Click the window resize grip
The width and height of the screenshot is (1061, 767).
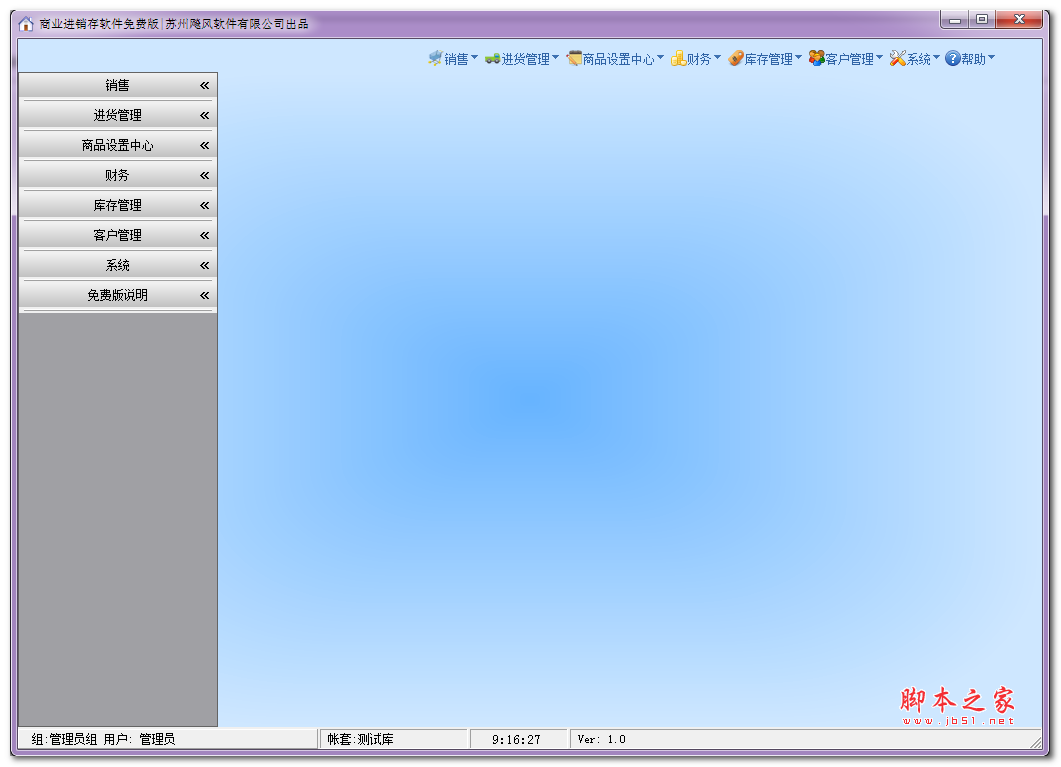pos(1035,742)
